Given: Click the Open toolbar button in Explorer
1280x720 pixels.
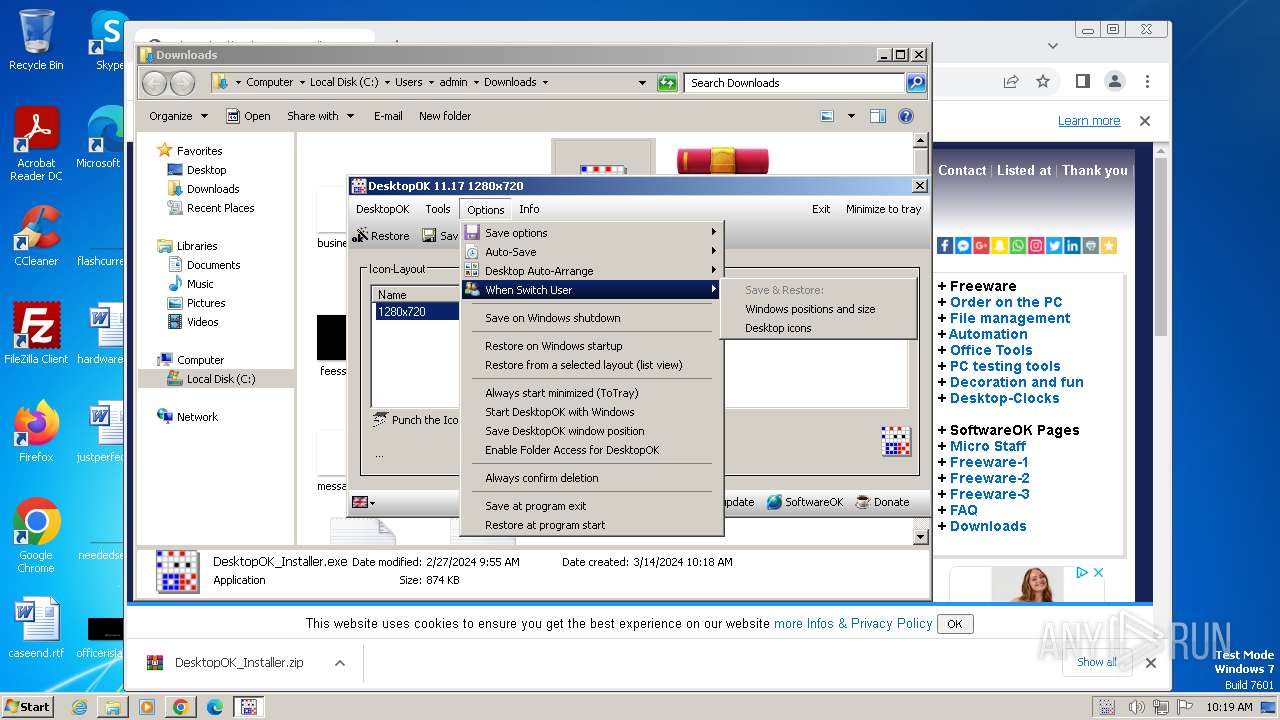Looking at the screenshot, I should [248, 116].
